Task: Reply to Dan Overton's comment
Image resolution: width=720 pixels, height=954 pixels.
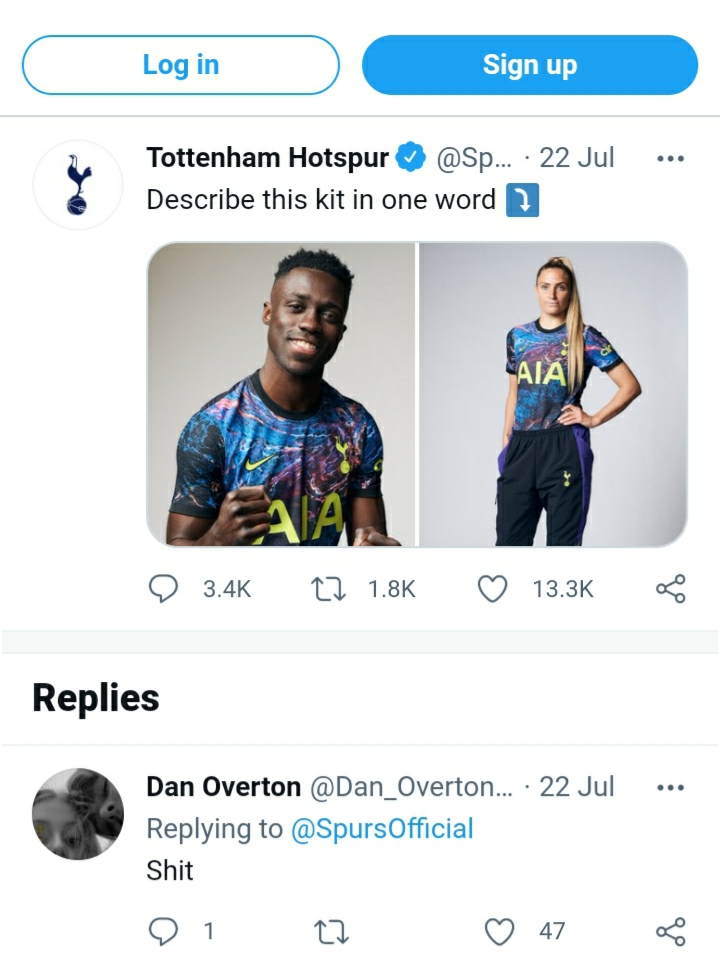Action: point(163,931)
